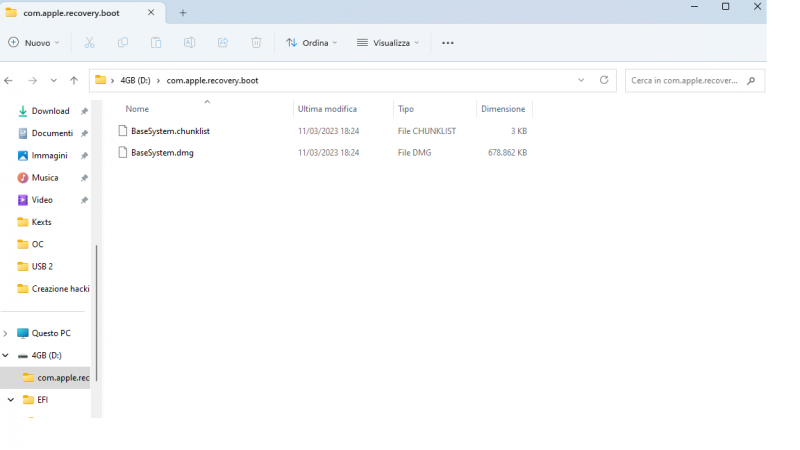Image resolution: width=800 pixels, height=450 pixels.
Task: Sort files by Dimensione column header
Action: pyautogui.click(x=503, y=109)
